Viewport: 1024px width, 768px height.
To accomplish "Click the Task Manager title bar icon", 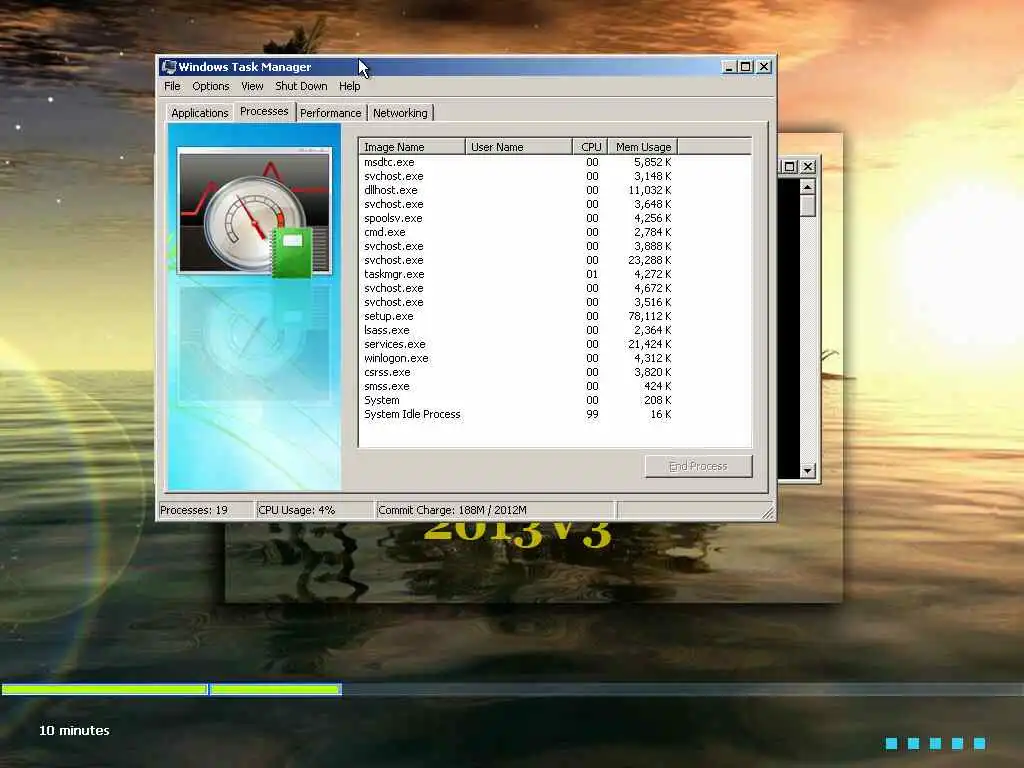I will [x=169, y=67].
